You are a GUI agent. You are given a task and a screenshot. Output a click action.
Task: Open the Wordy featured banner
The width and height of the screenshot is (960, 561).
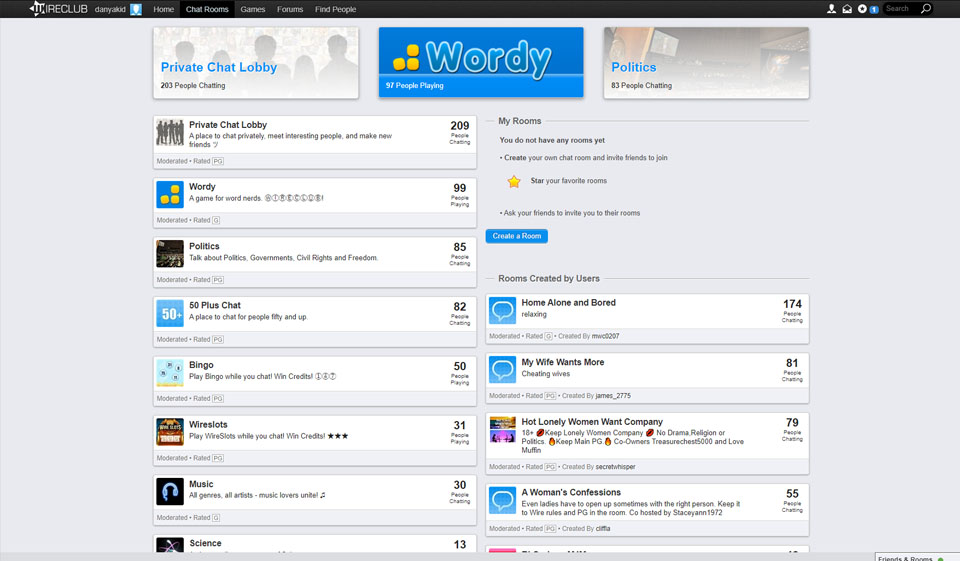click(480, 62)
